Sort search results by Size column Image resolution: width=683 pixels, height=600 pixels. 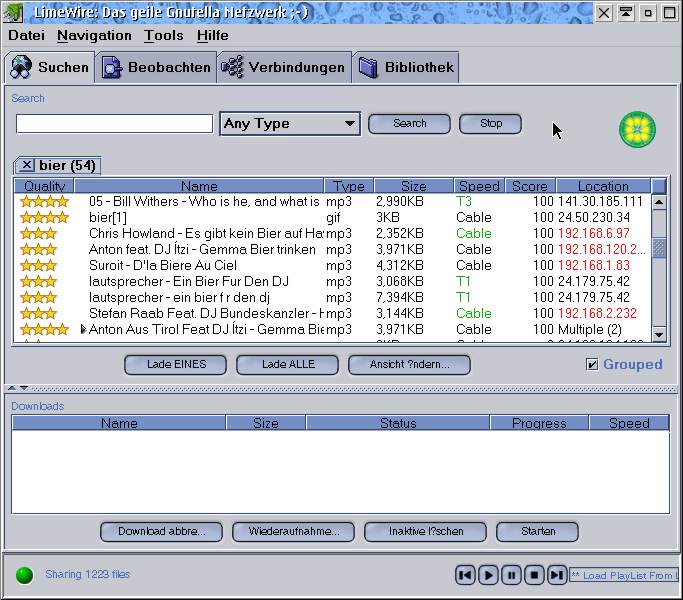[x=413, y=186]
